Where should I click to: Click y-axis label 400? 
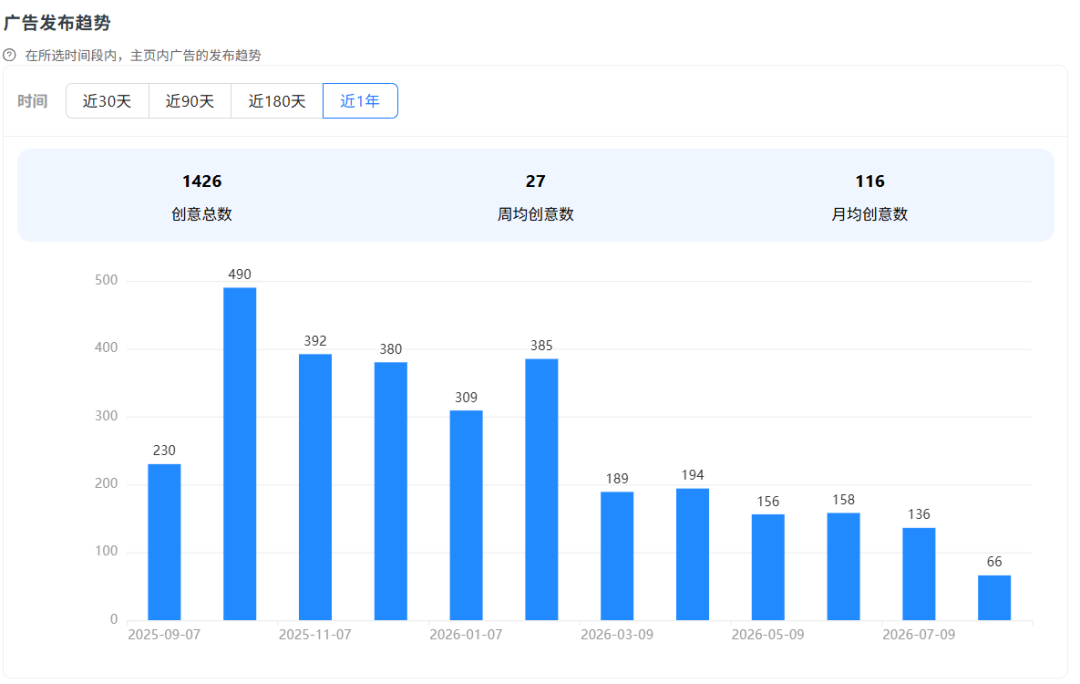click(106, 348)
